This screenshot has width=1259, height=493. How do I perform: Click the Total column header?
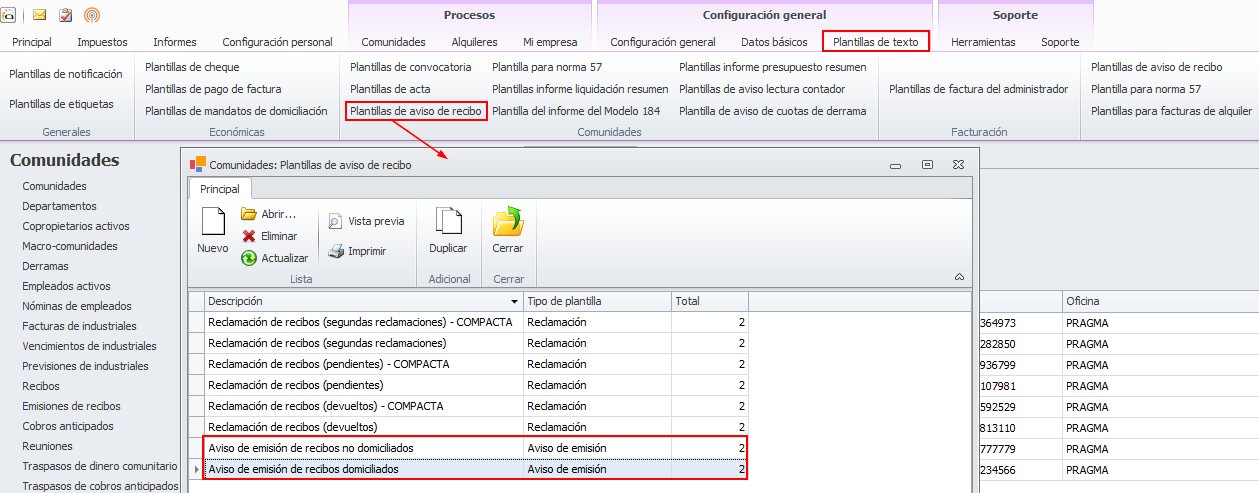pyautogui.click(x=710, y=301)
